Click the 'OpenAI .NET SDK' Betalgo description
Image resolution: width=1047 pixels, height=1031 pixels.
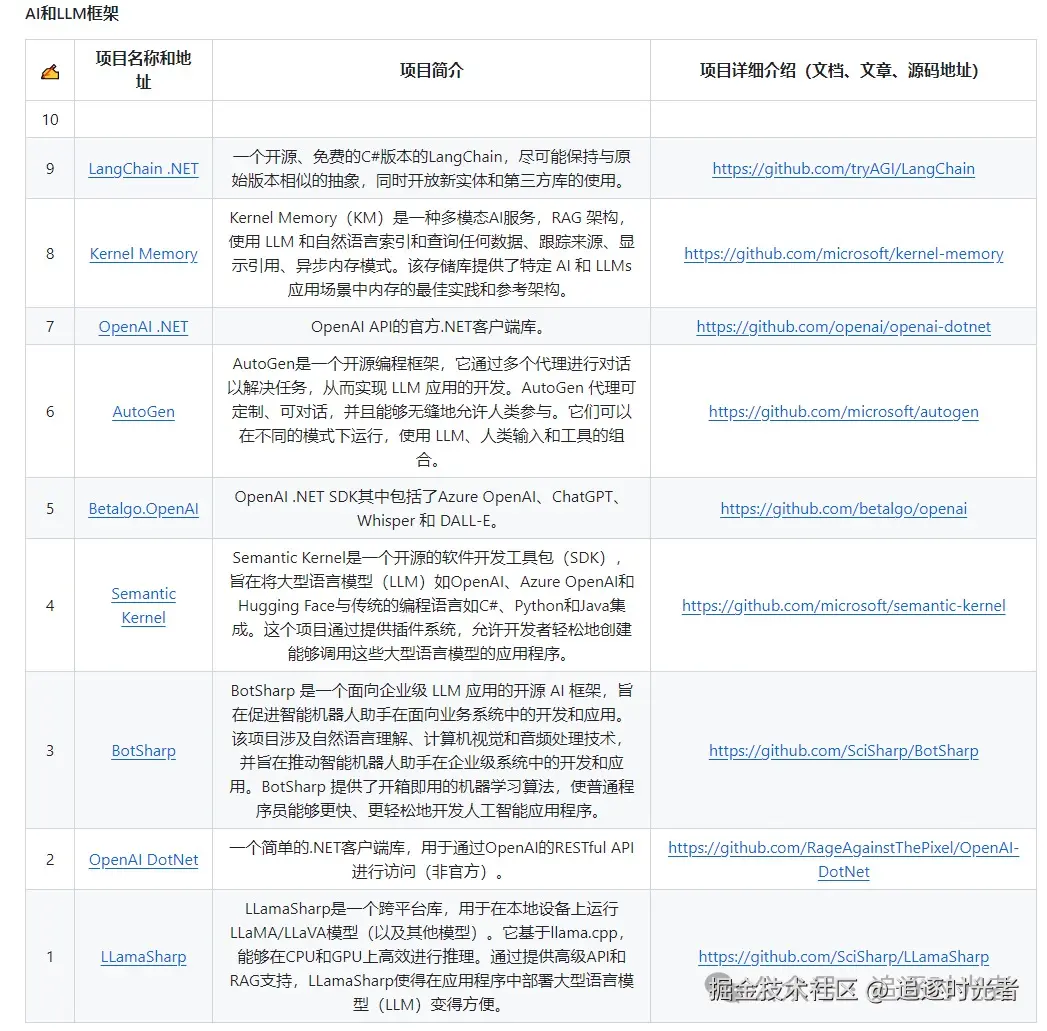(x=431, y=509)
